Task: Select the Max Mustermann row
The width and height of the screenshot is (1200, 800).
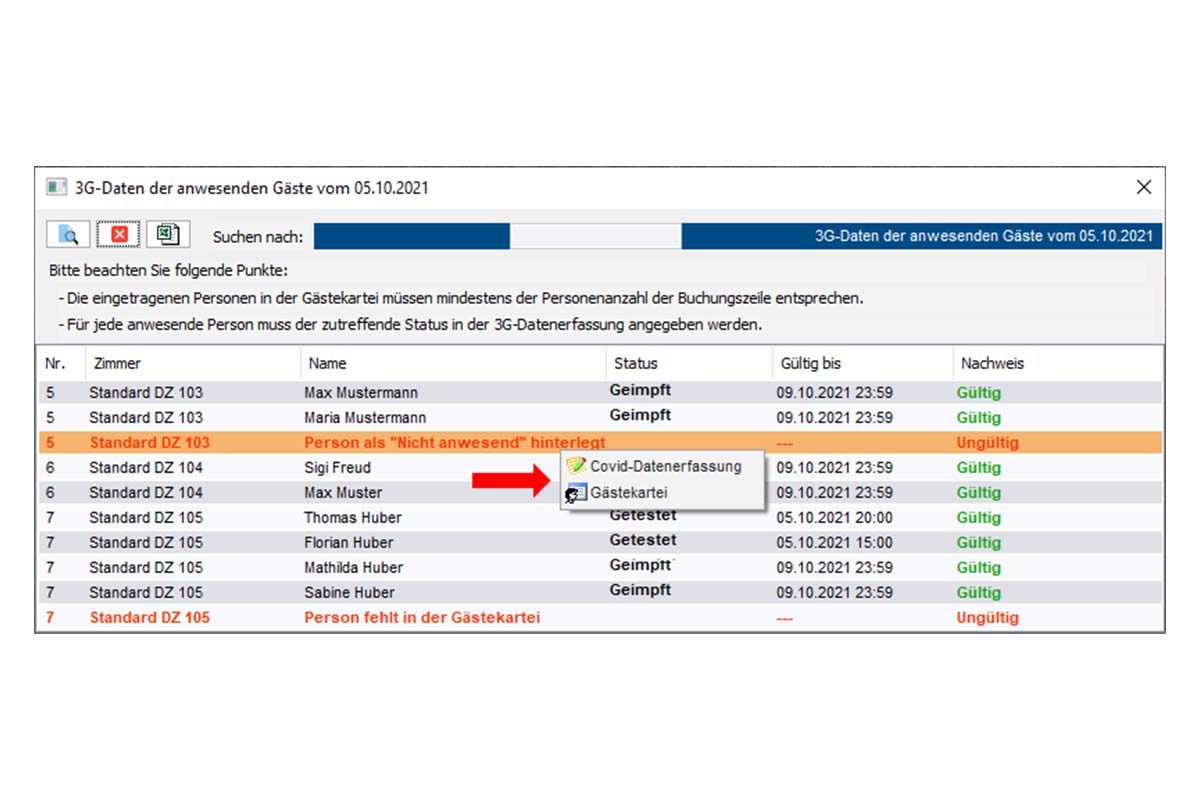Action: 361,393
